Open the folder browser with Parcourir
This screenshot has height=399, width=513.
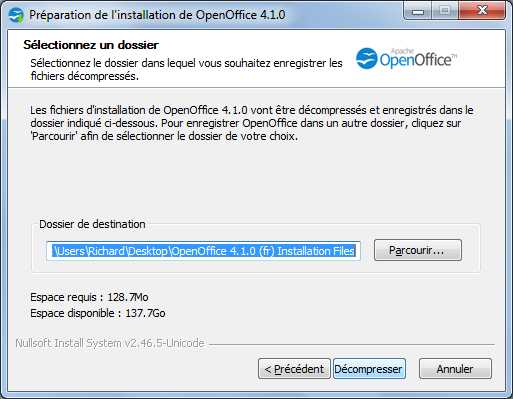pos(418,250)
